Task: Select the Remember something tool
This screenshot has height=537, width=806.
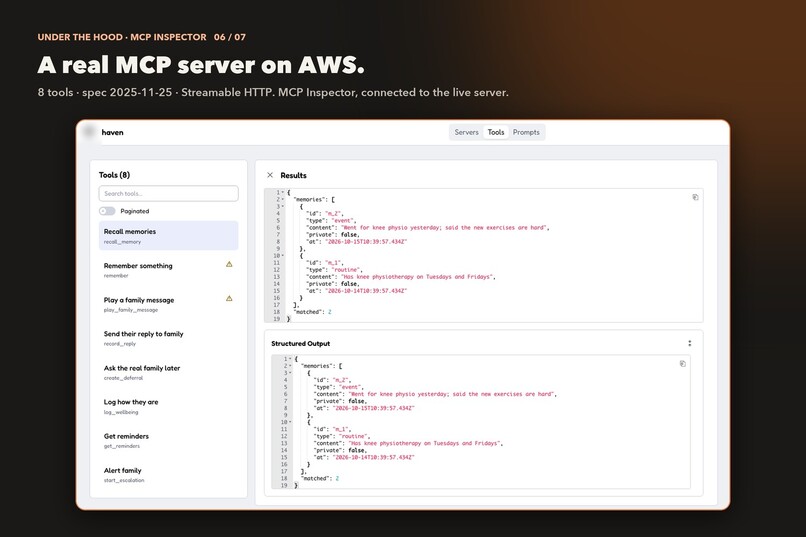Action: (169, 270)
